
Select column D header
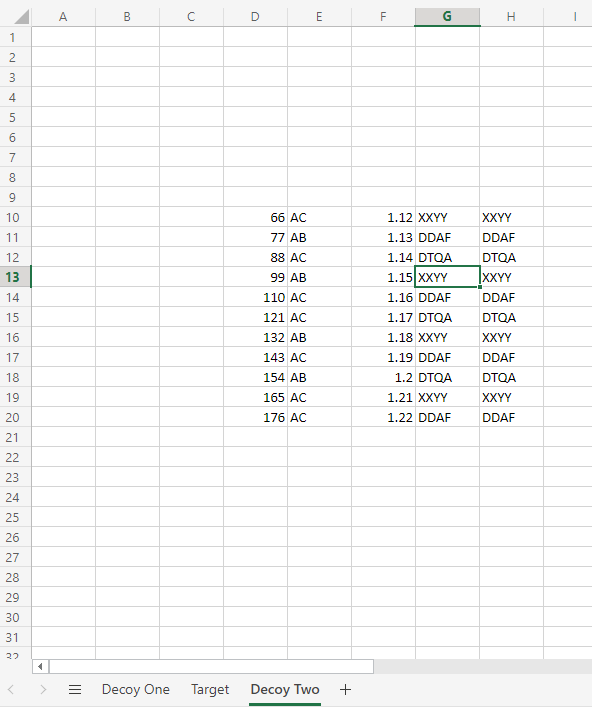(x=256, y=17)
